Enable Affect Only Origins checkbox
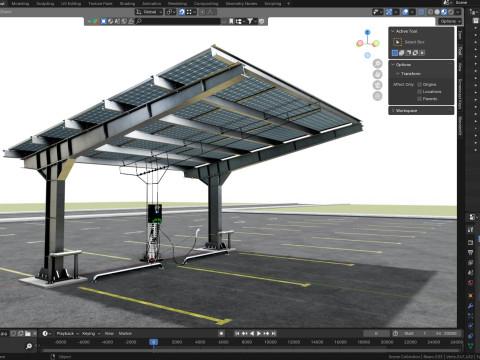This screenshot has height=360, width=480. click(x=420, y=84)
